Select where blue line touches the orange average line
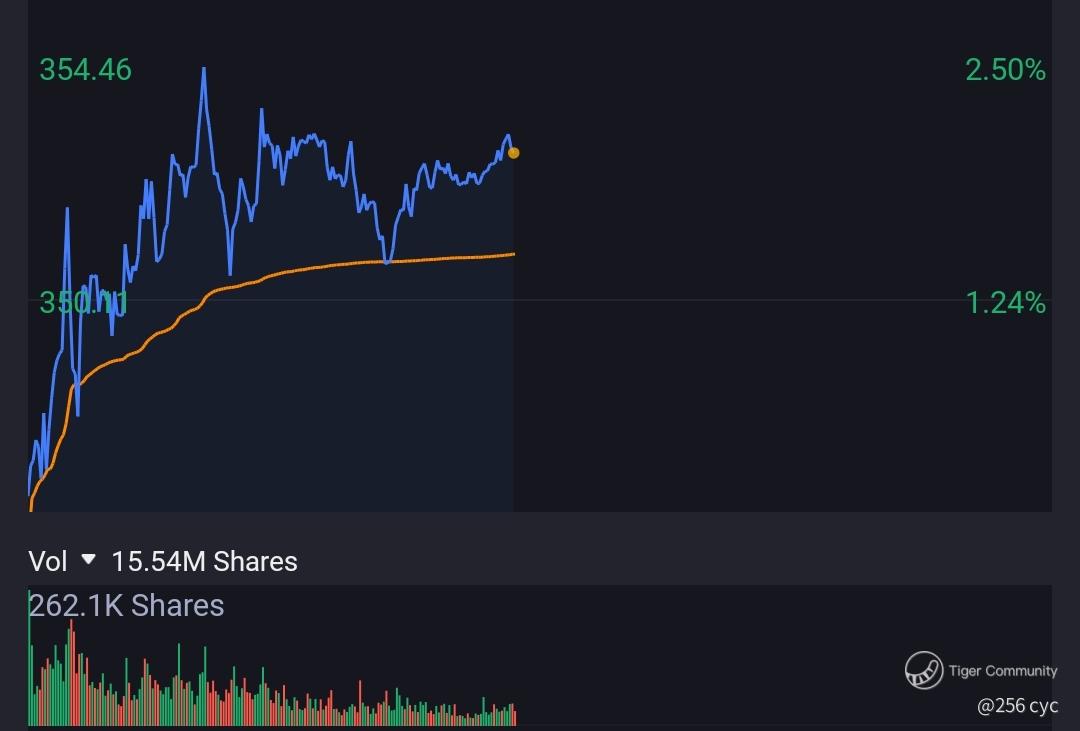Image resolution: width=1080 pixels, height=731 pixels. tap(387, 262)
